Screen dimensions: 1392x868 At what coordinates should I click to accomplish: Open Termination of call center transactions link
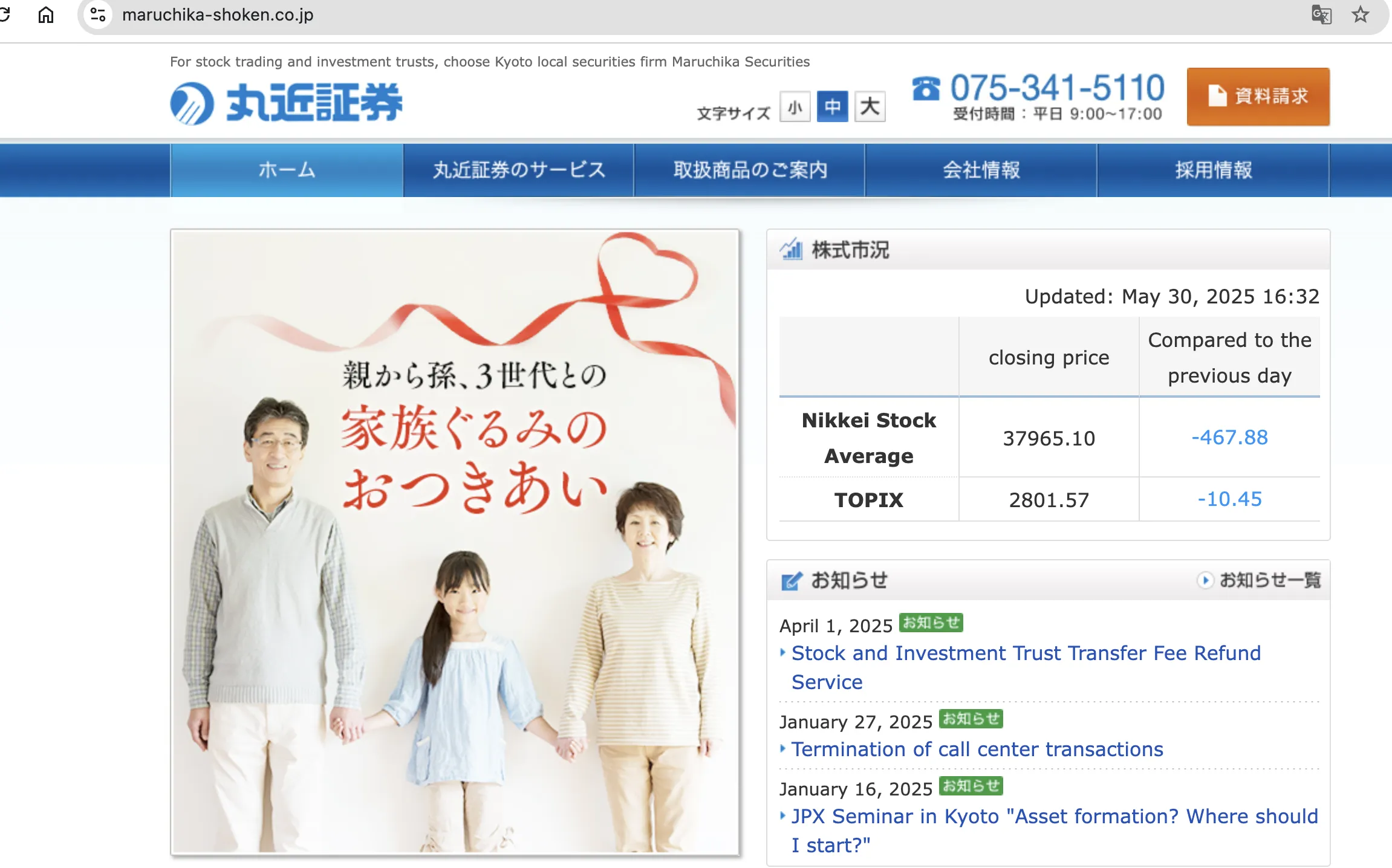(x=977, y=750)
